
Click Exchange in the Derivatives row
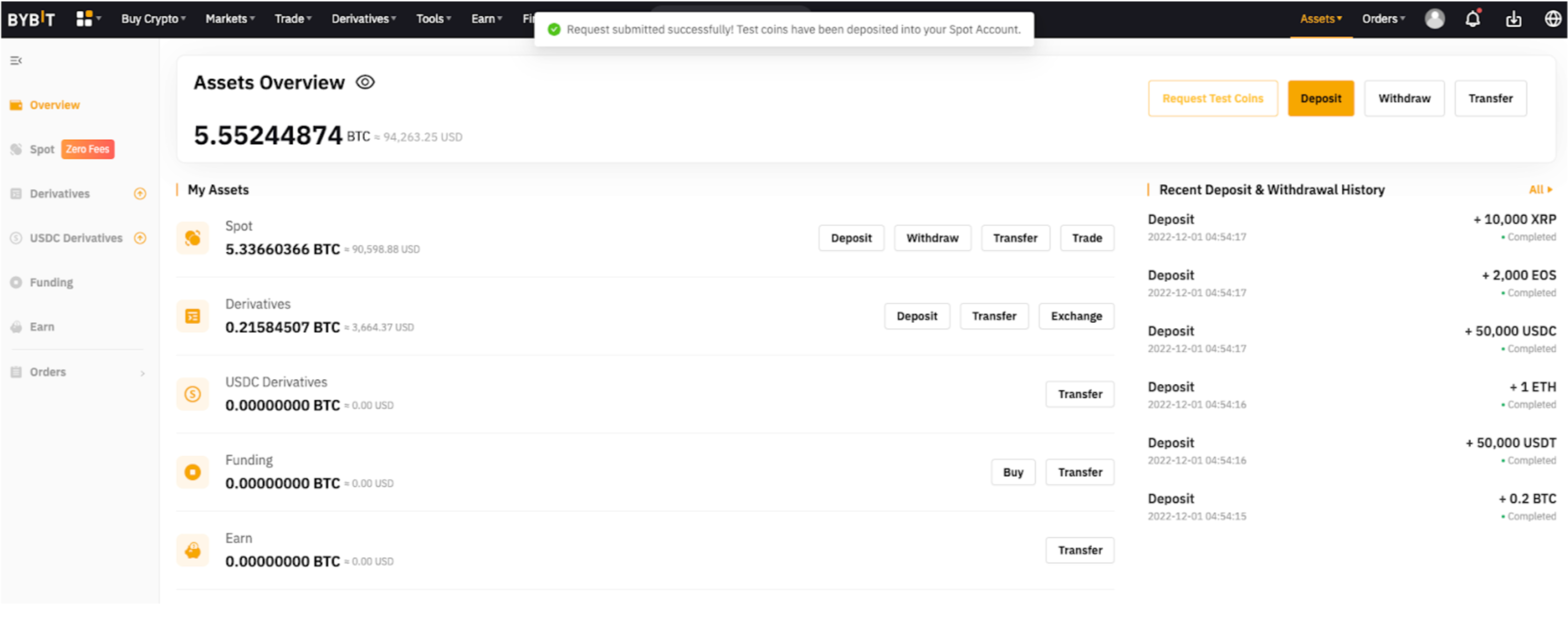point(1076,316)
